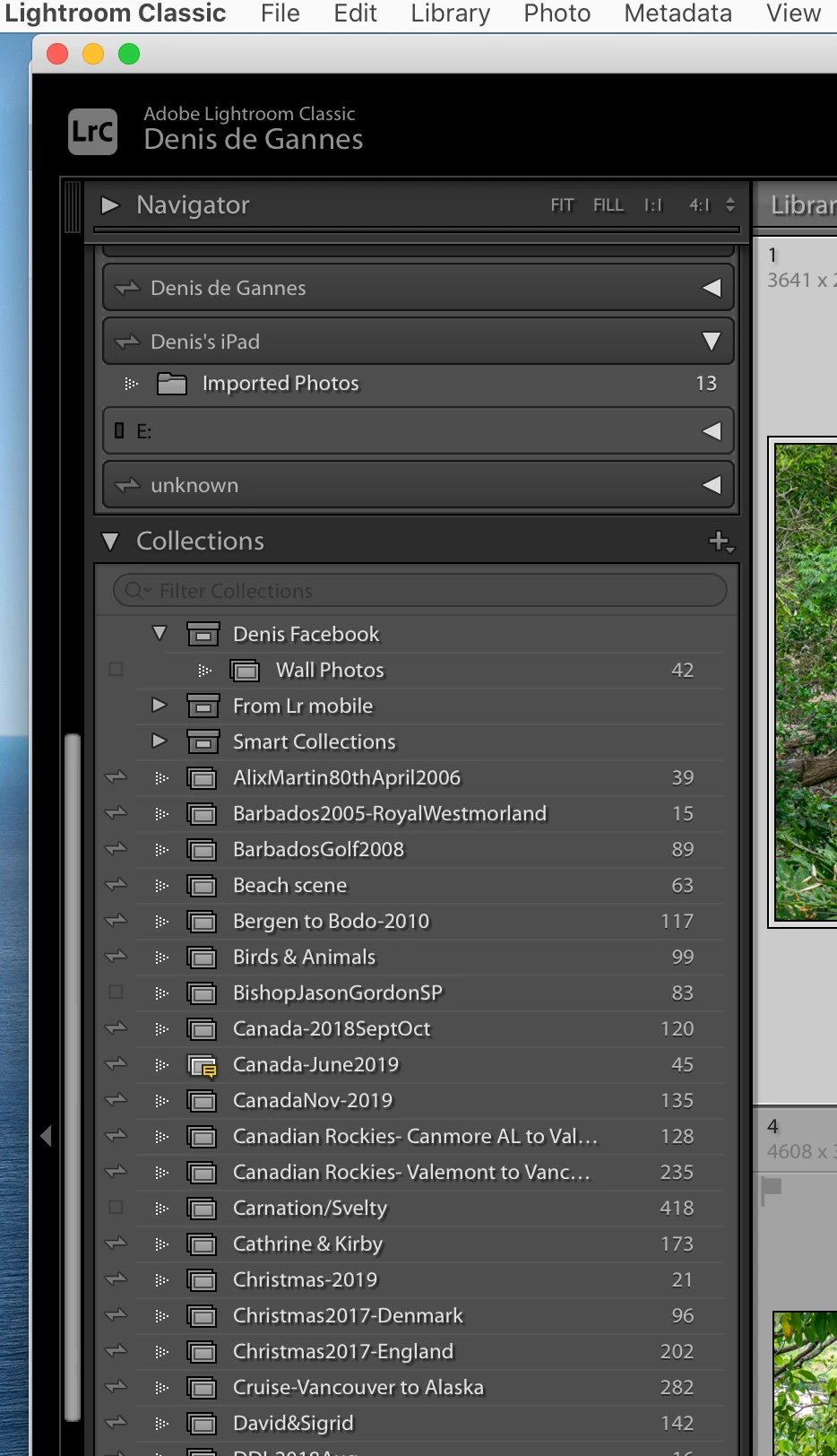Open the Metadata menu
This screenshot has height=1456, width=837.
678,13
